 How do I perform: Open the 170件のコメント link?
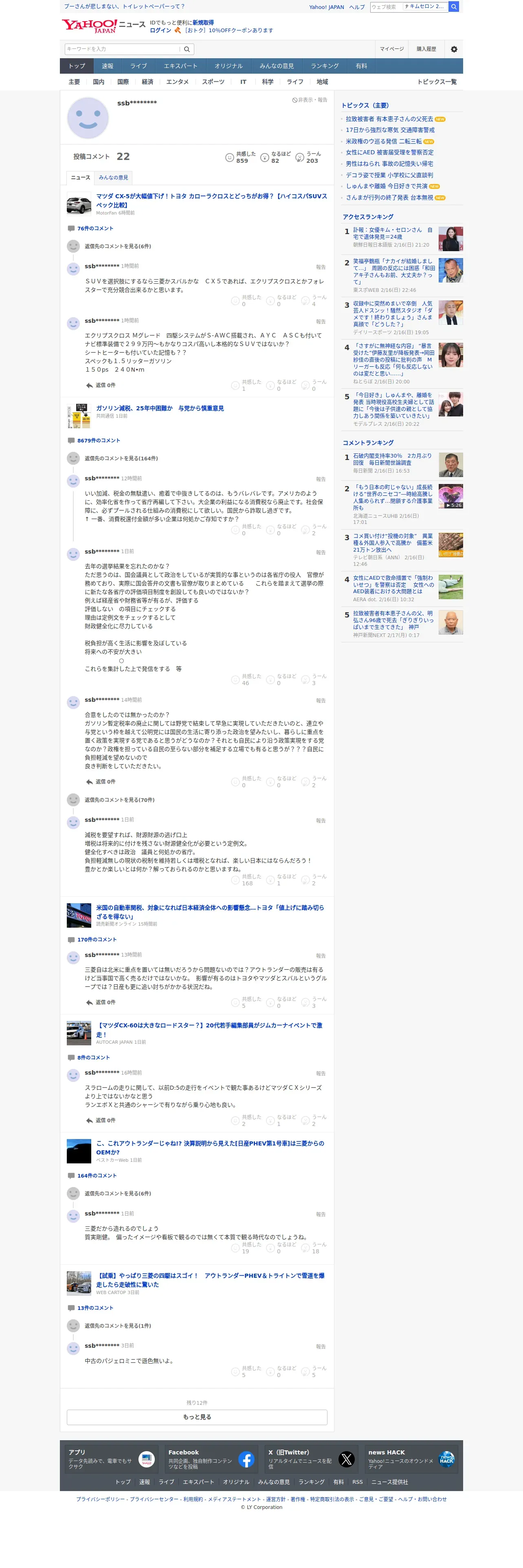[97, 940]
